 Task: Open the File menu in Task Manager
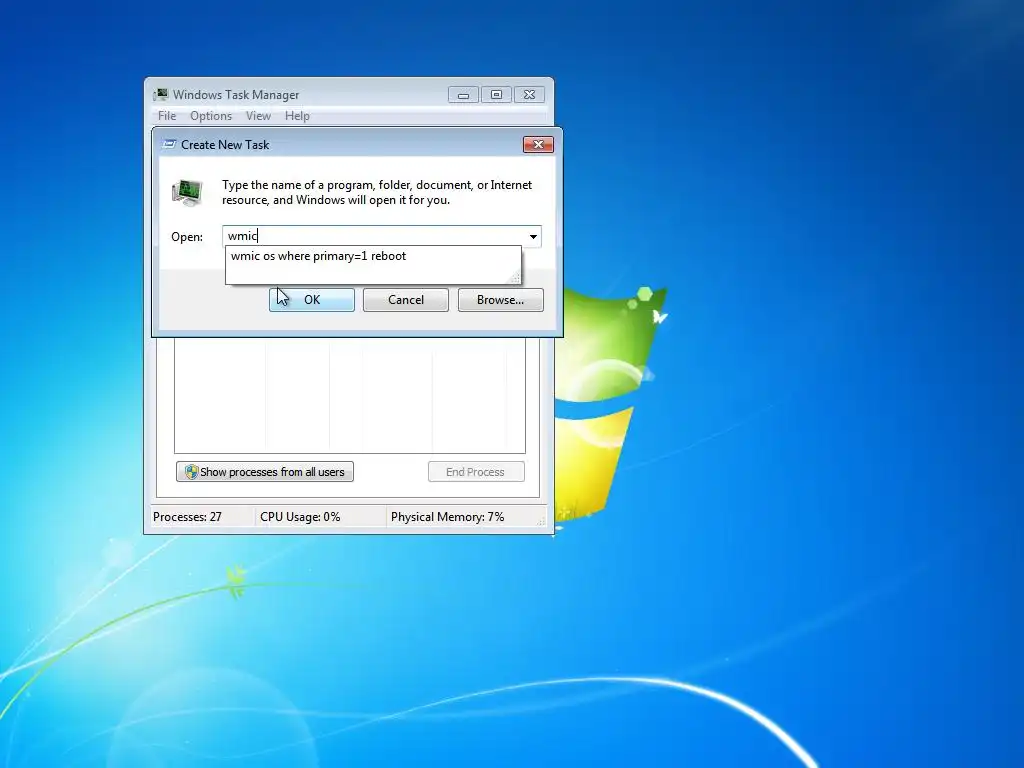coord(167,116)
